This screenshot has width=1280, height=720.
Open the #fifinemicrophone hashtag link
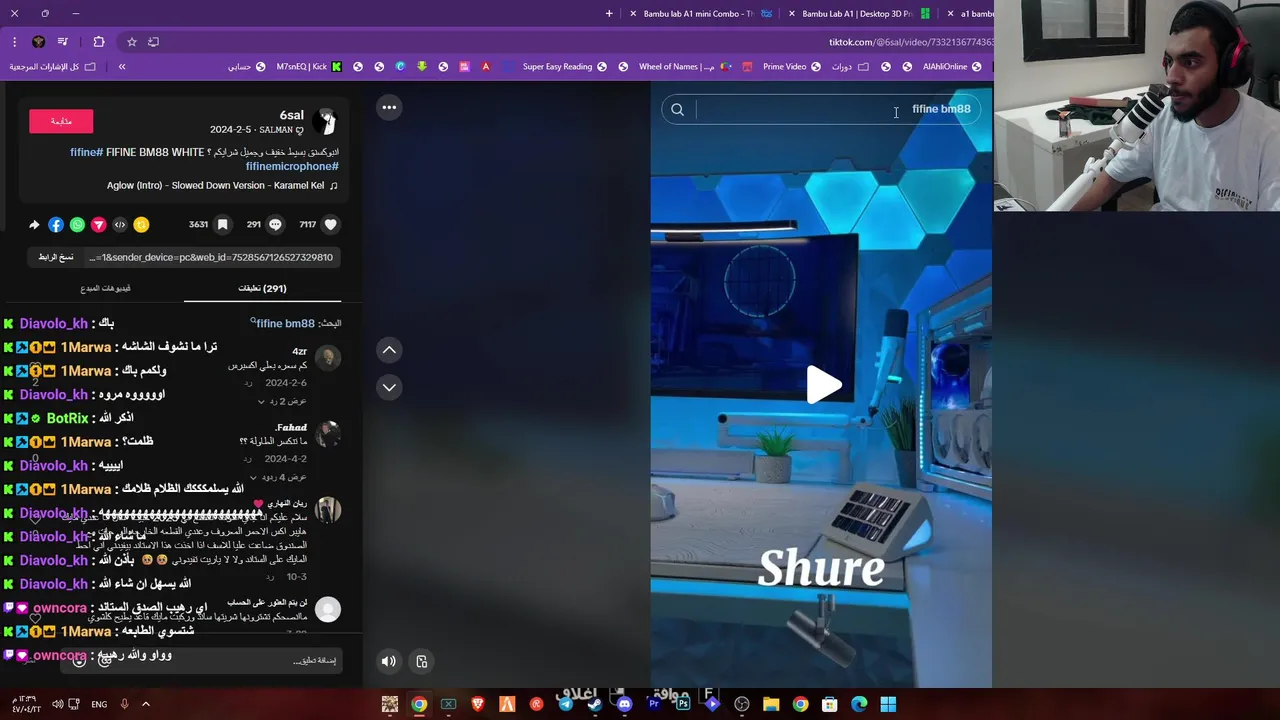coord(292,166)
